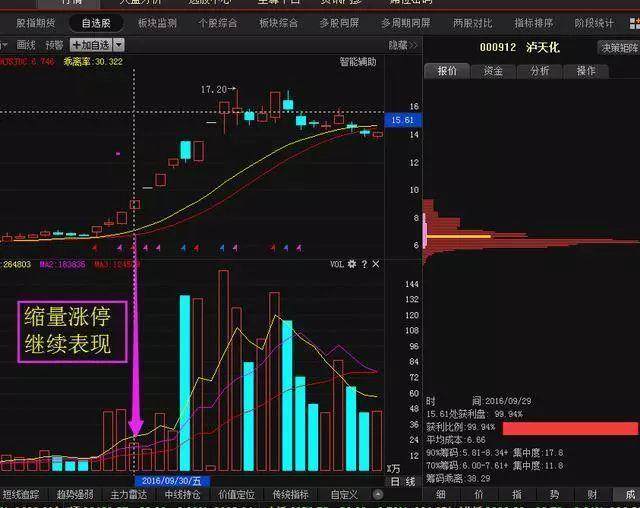Open the orange grid layout icon
The width and height of the screenshot is (640, 508).
point(634,23)
